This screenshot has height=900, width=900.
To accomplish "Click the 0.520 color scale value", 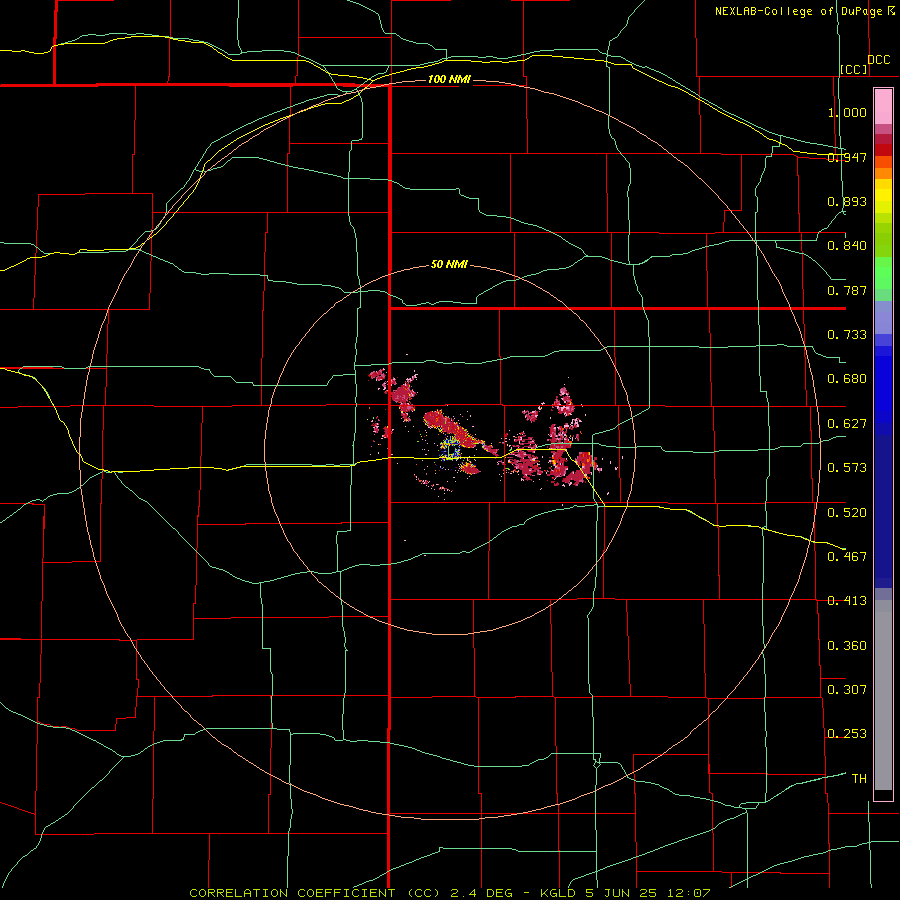I will pos(847,513).
